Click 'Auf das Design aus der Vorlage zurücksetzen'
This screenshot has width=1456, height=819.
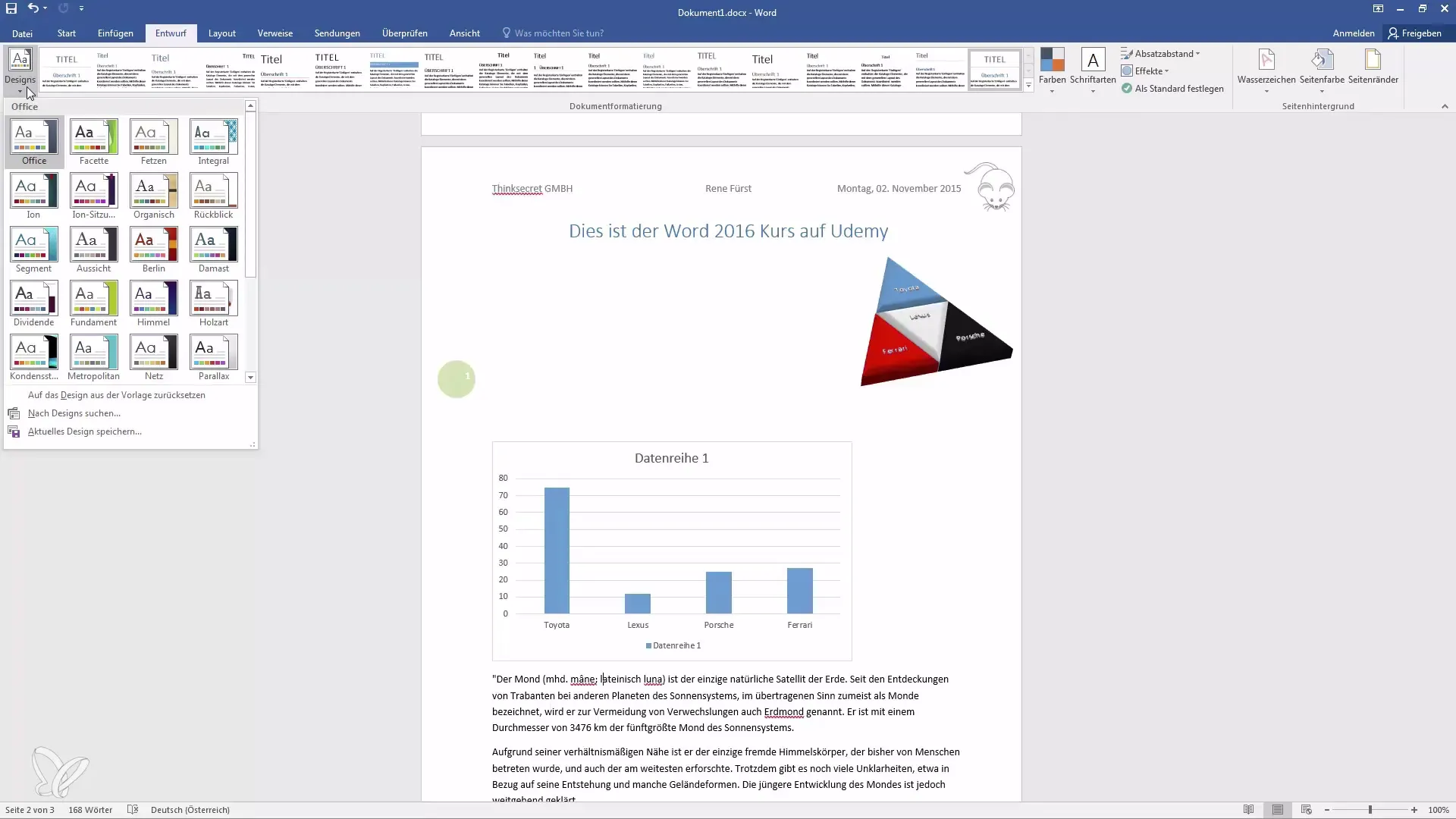[116, 394]
